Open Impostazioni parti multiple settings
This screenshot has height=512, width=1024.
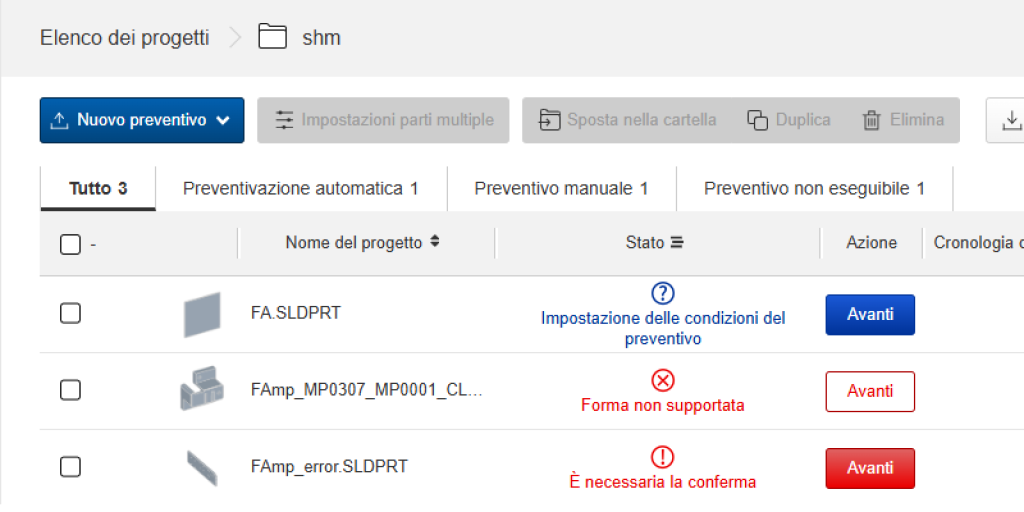tap(383, 120)
